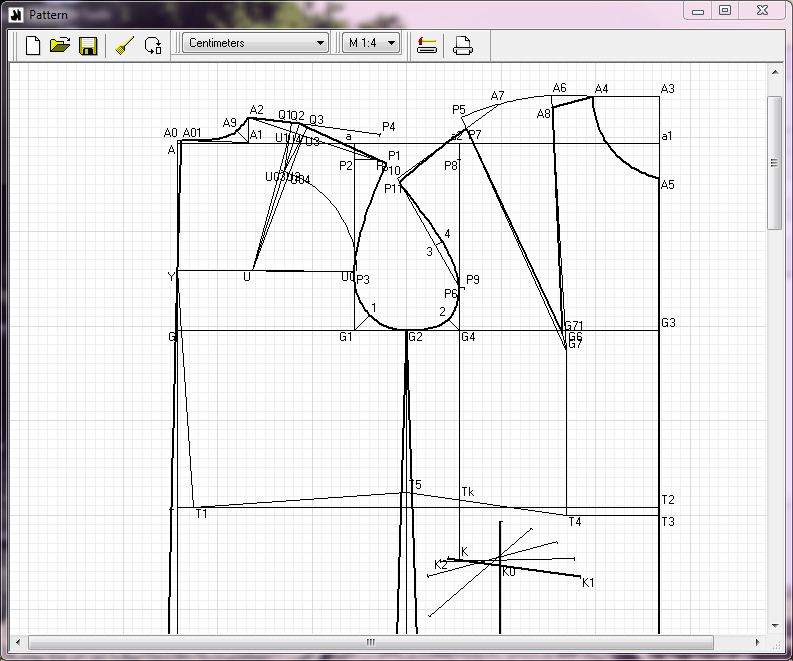Click the vertical scrollbar down arrow

point(775,626)
